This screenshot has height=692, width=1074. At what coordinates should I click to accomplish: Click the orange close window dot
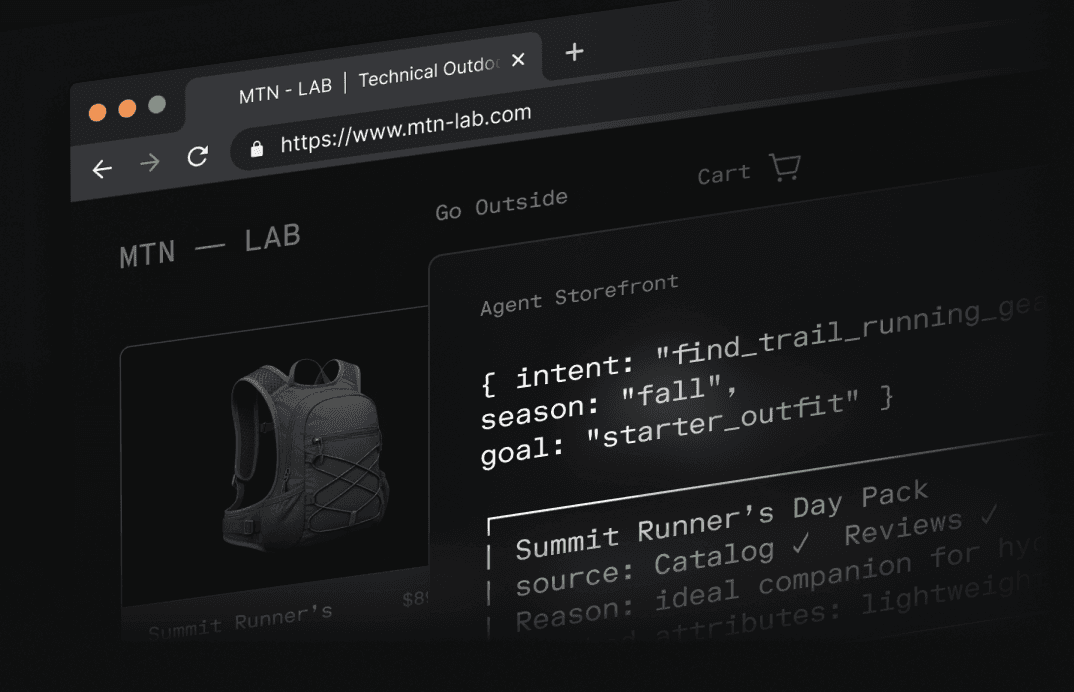point(97,112)
